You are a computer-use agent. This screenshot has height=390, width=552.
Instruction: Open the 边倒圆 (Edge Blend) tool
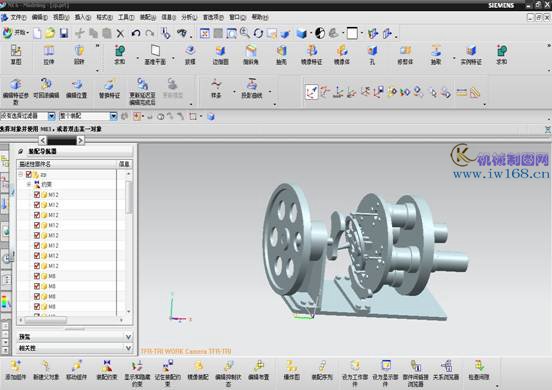pyautogui.click(x=220, y=55)
